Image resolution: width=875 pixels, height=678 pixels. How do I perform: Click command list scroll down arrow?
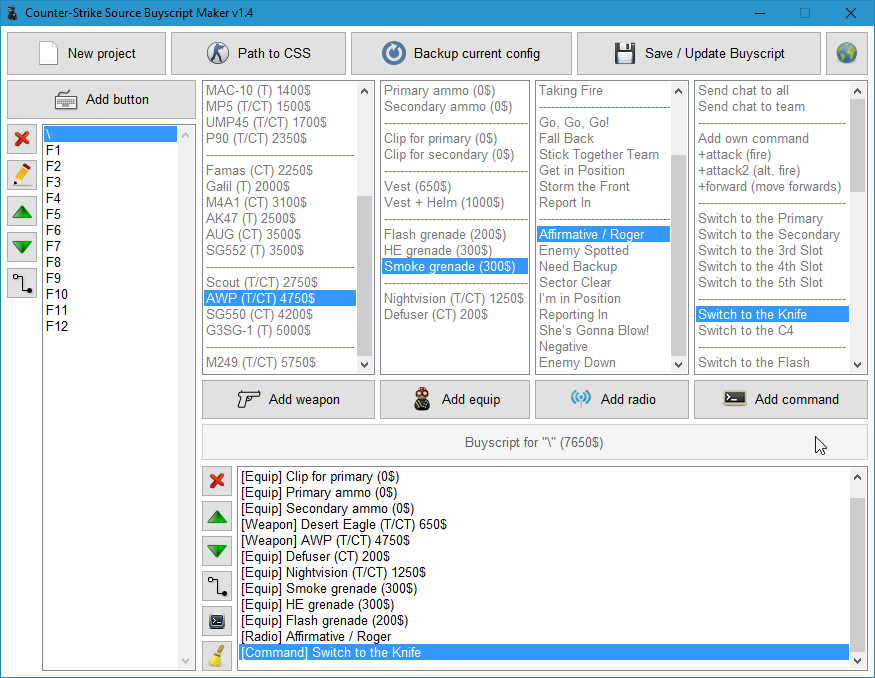pos(858,364)
